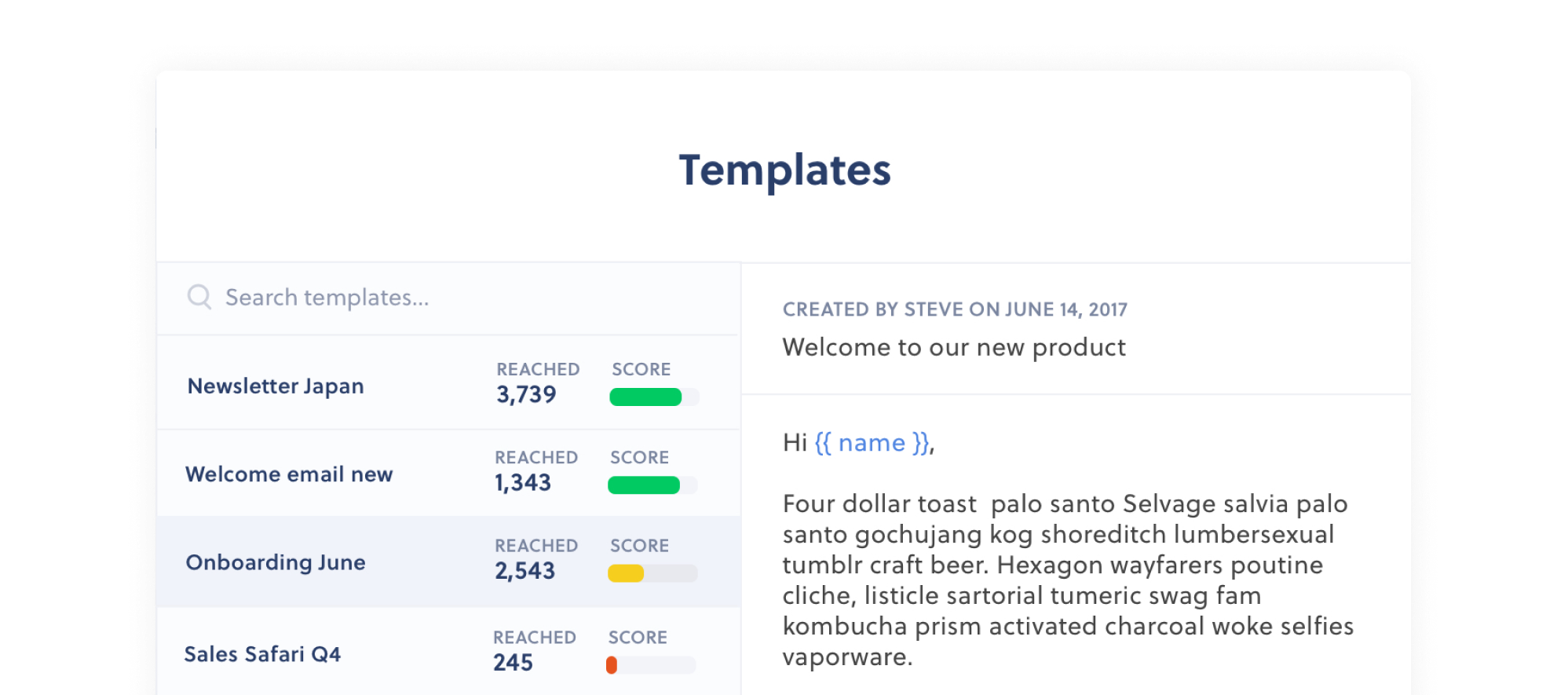Select the Welcome email new template
The height and width of the screenshot is (695, 1568).
(x=289, y=474)
